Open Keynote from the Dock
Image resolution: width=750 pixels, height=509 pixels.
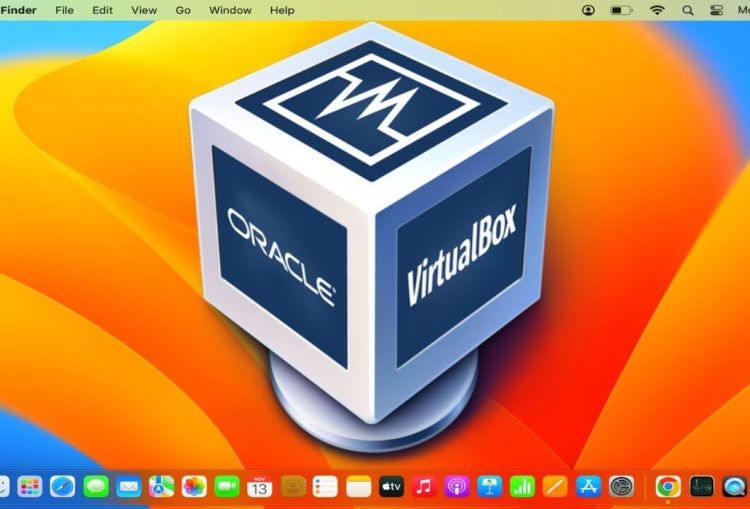(490, 487)
